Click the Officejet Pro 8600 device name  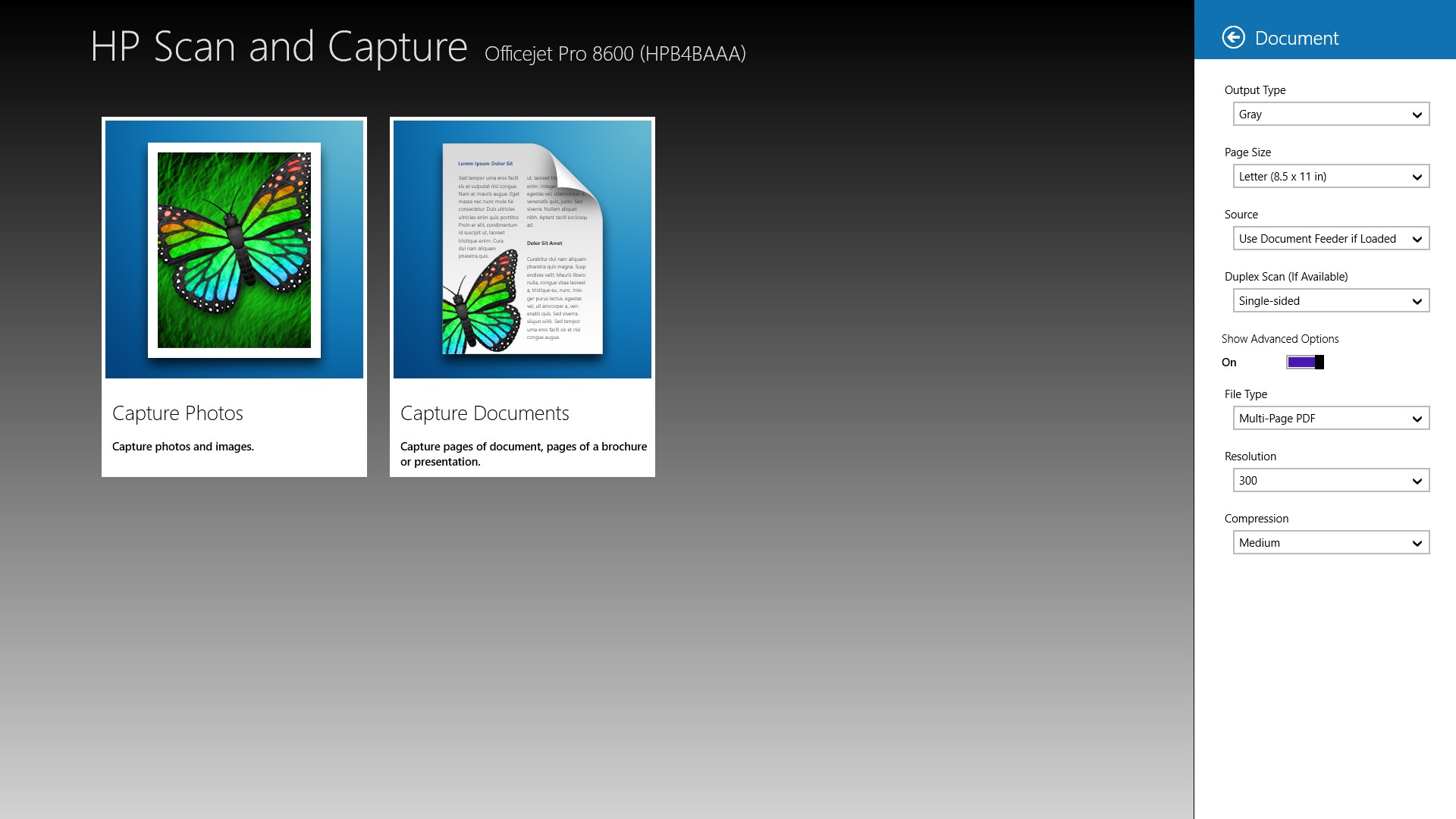(x=615, y=54)
